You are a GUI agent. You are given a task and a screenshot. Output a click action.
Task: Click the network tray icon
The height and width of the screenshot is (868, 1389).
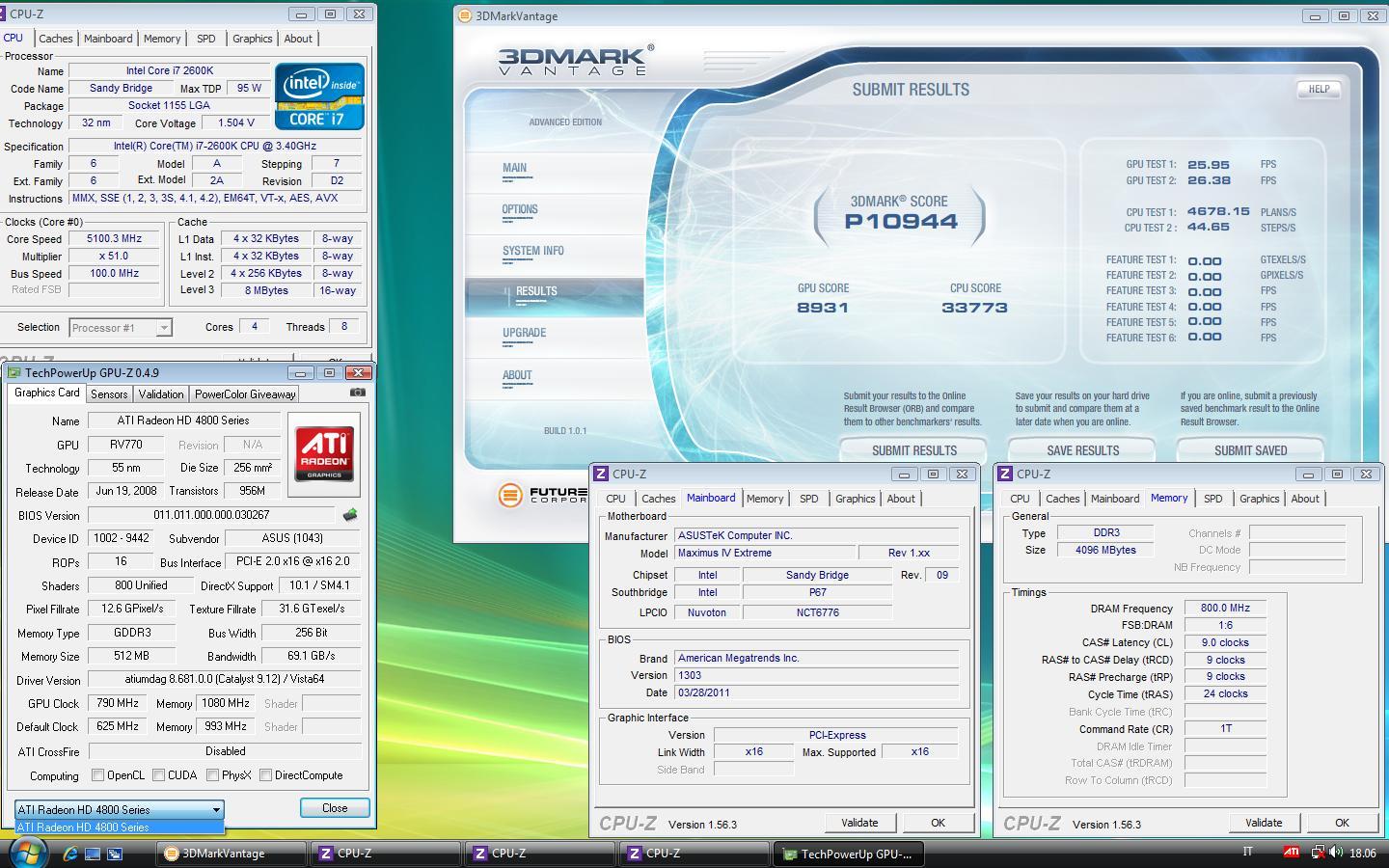[x=1317, y=853]
